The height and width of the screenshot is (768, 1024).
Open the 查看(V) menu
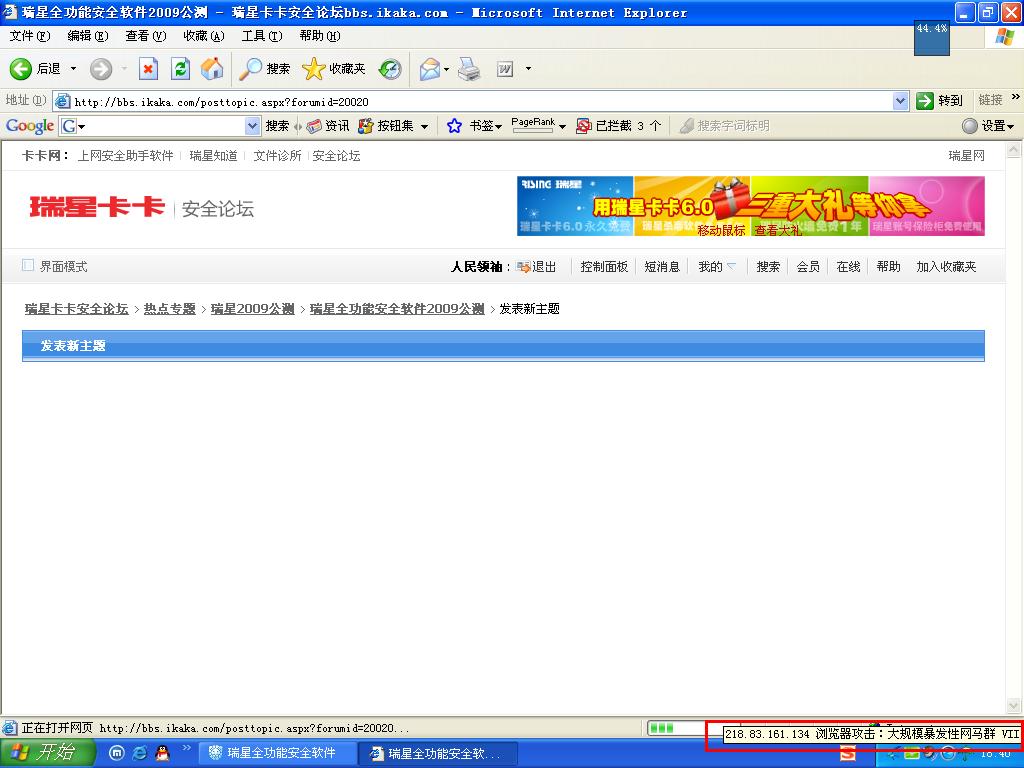coord(146,36)
